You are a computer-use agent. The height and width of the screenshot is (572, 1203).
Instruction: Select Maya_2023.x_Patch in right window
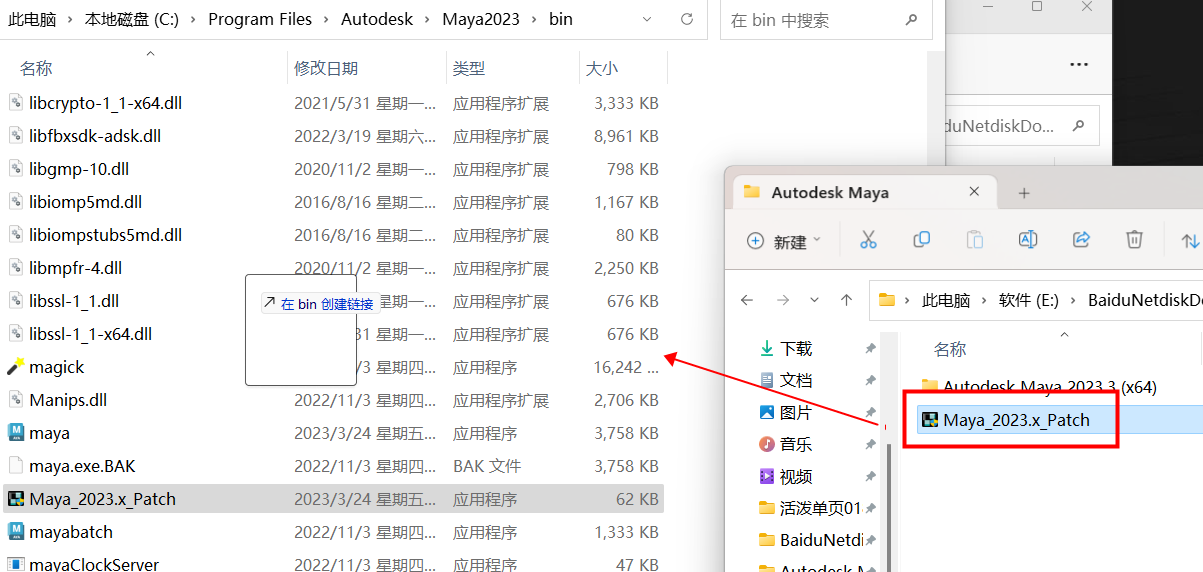pos(1016,420)
